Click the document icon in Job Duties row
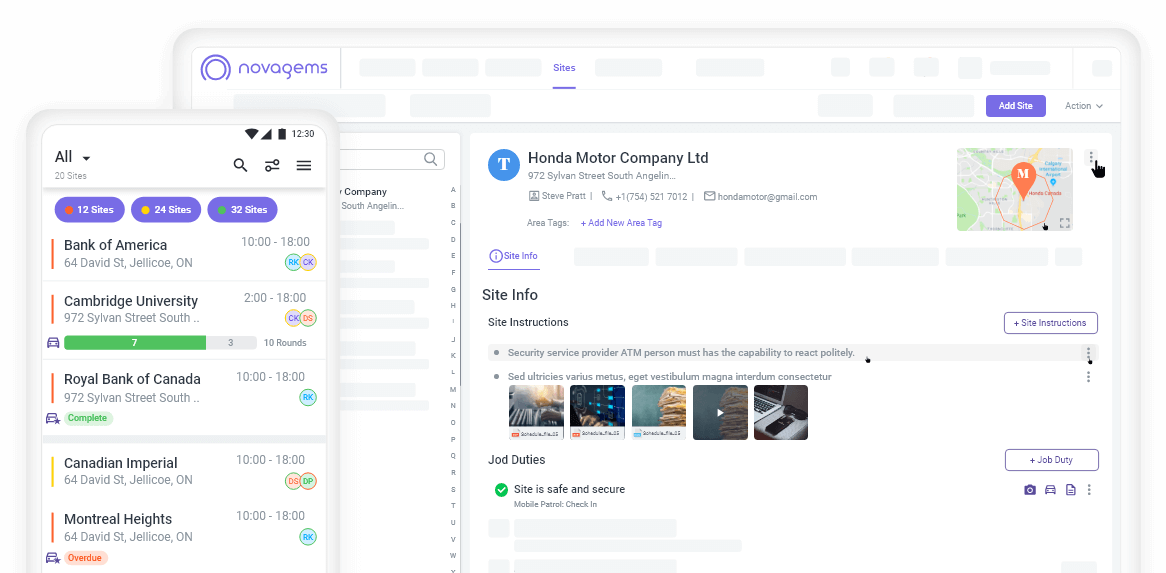 [1070, 490]
